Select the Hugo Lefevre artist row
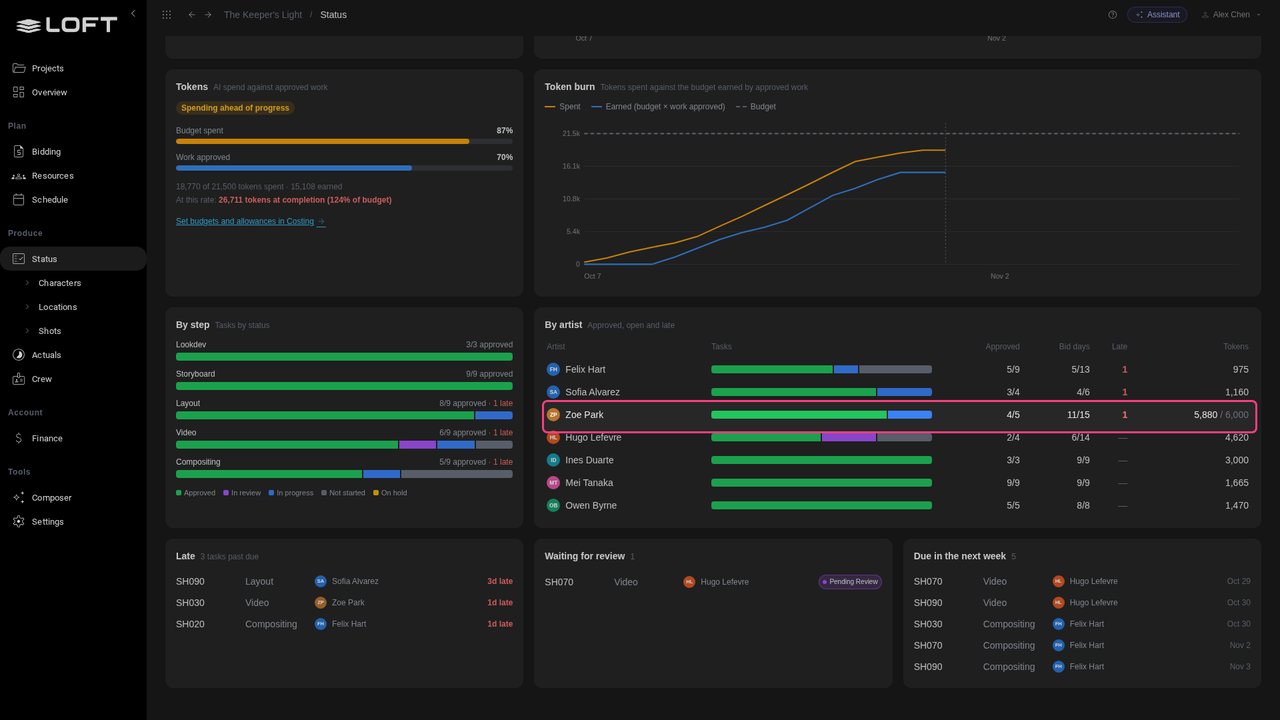This screenshot has width=1280, height=720. point(897,438)
